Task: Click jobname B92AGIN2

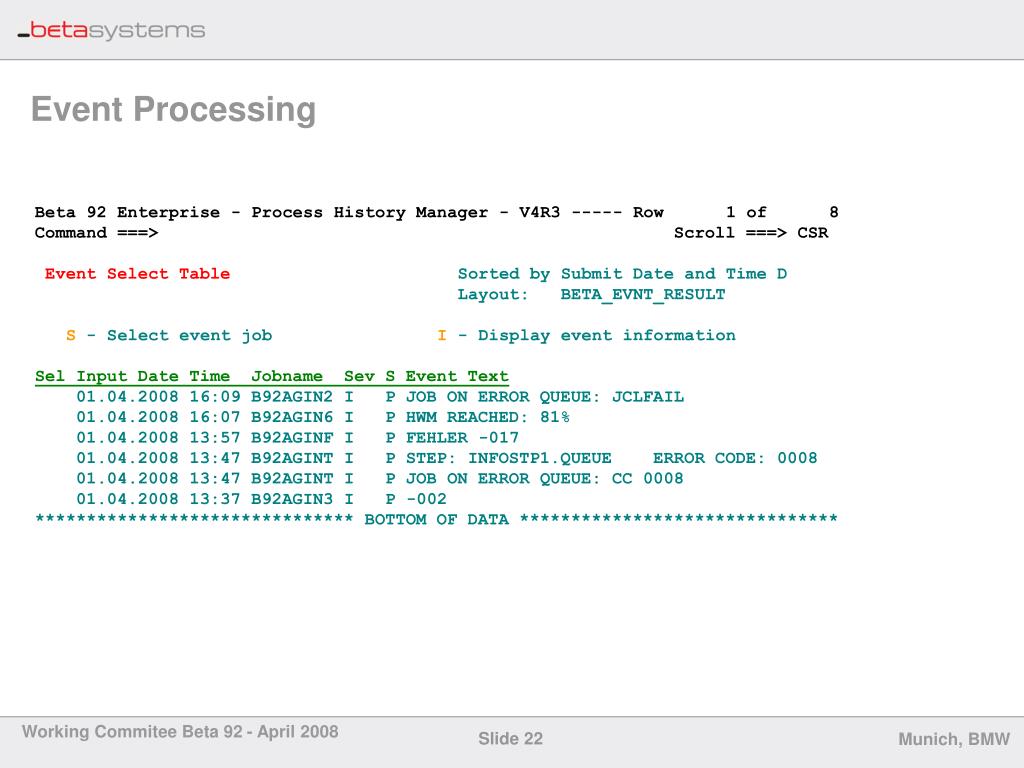Action: pyautogui.click(x=292, y=397)
